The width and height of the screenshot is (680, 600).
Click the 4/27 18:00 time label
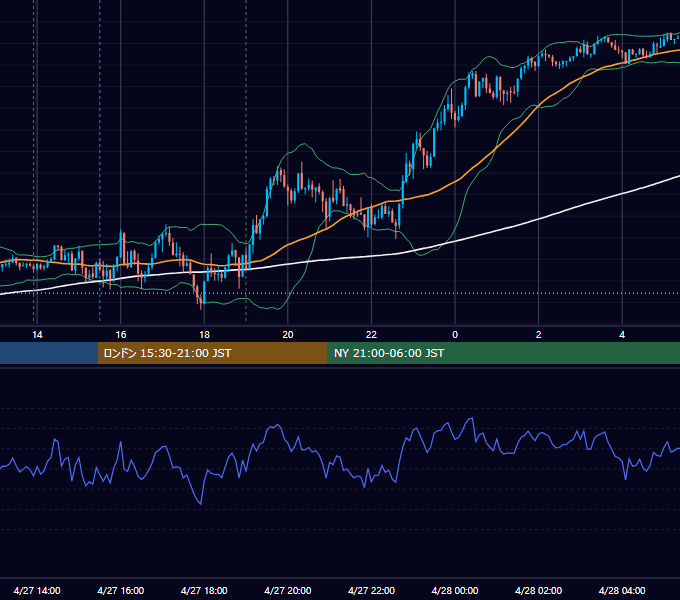pyautogui.click(x=204, y=590)
